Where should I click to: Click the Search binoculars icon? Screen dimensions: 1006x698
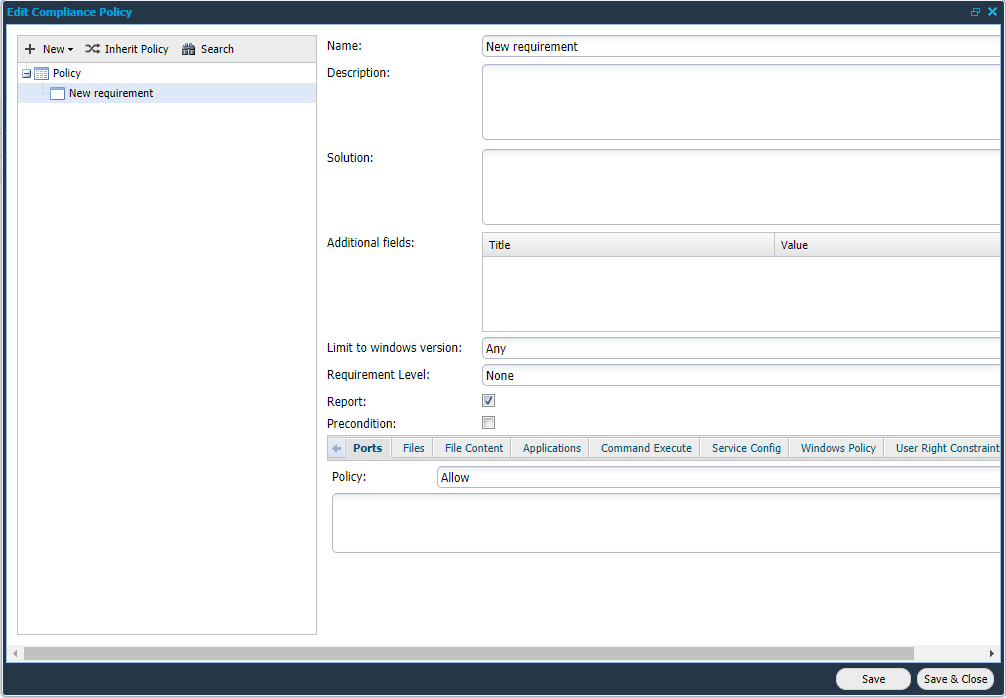188,49
